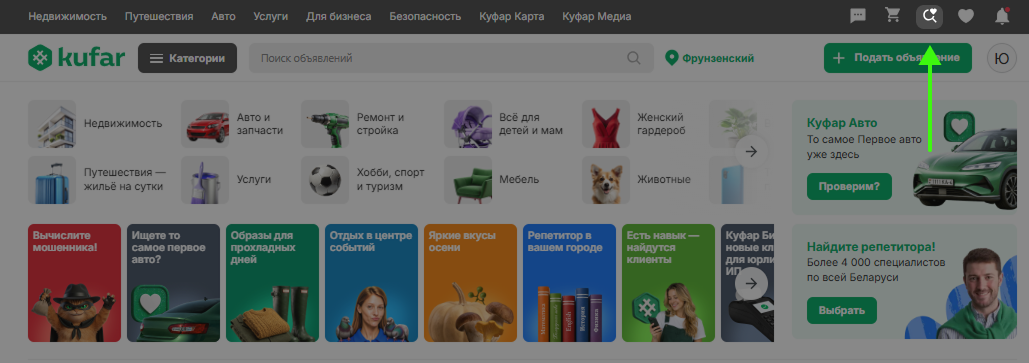1029x363 pixels.
Task: Open Услуги in top menu
Action: coord(270,16)
